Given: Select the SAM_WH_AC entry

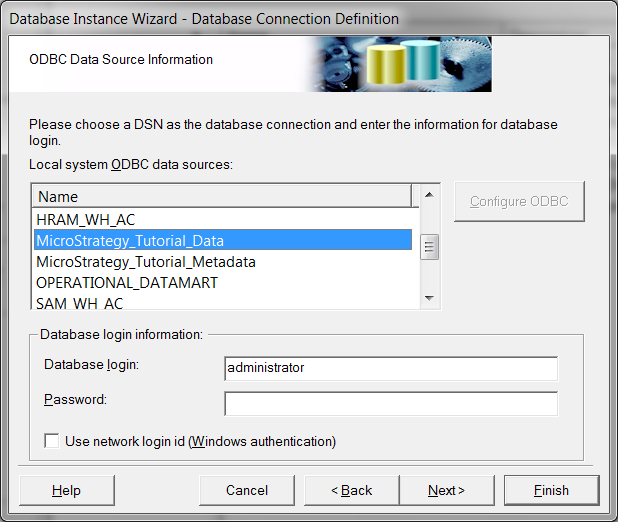Looking at the screenshot, I should (x=223, y=302).
